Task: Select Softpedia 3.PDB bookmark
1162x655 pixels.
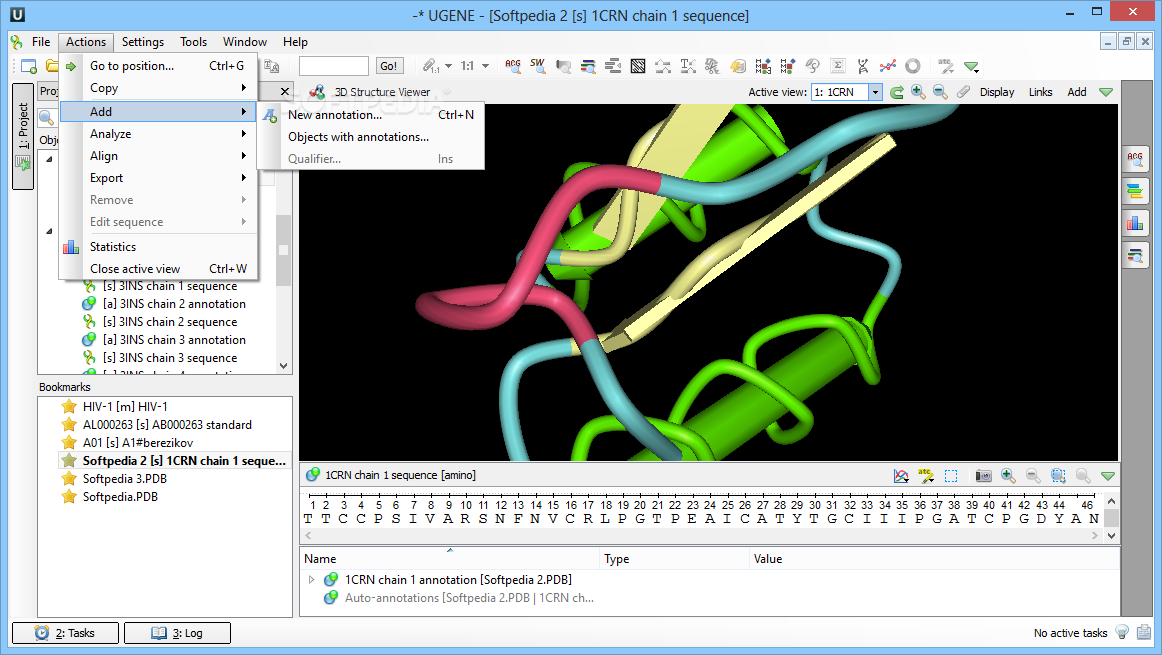Action: coord(124,479)
